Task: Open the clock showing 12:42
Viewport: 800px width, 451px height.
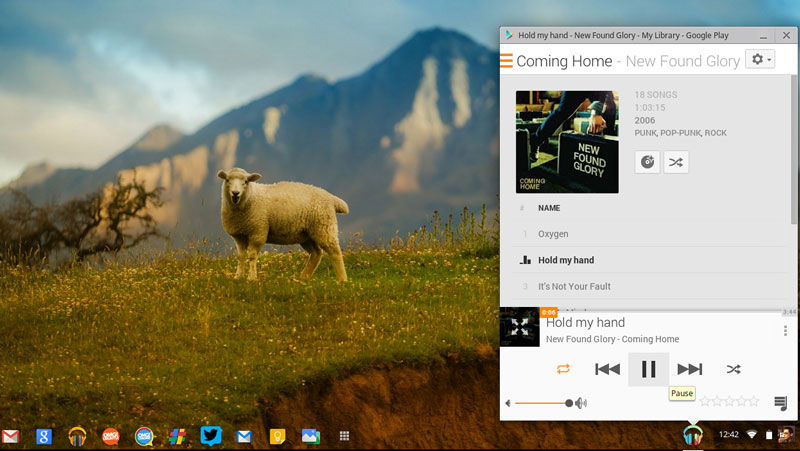Action: tap(729, 435)
